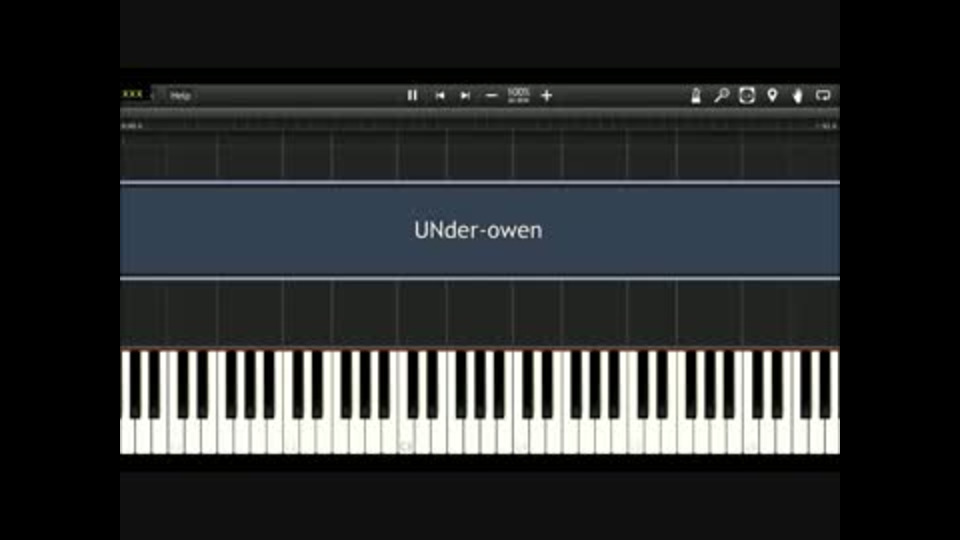The height and width of the screenshot is (540, 960).
Task: Open the Help menu
Action: pos(180,96)
